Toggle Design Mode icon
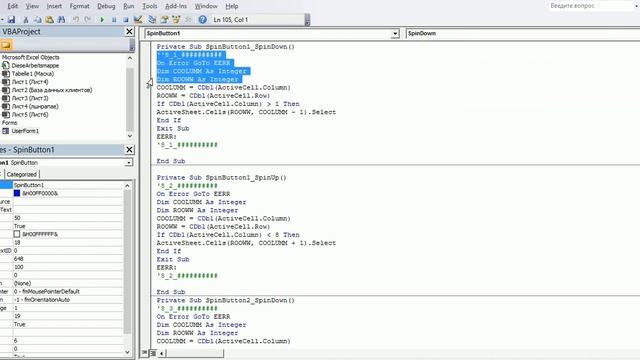The width and height of the screenshot is (640, 360). (138, 20)
